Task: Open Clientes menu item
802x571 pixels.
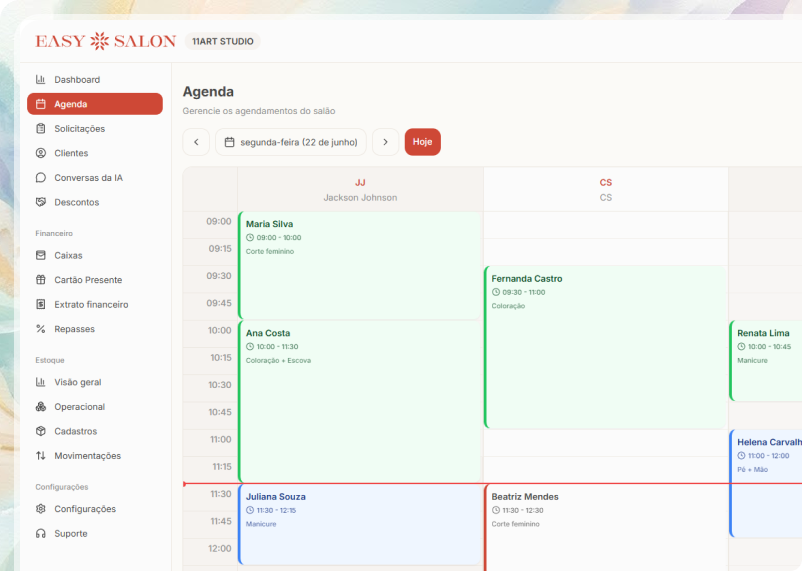Action: point(95,153)
